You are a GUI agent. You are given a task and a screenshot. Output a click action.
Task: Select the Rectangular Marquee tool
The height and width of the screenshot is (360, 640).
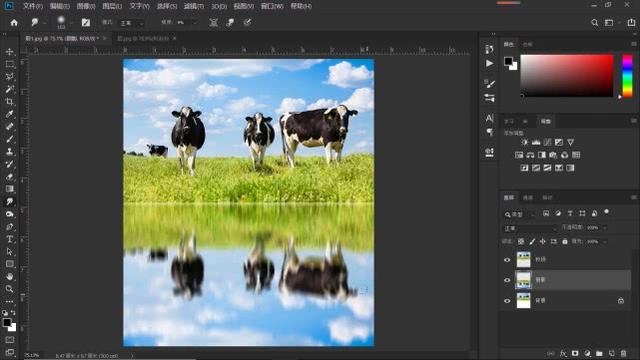tap(9, 64)
